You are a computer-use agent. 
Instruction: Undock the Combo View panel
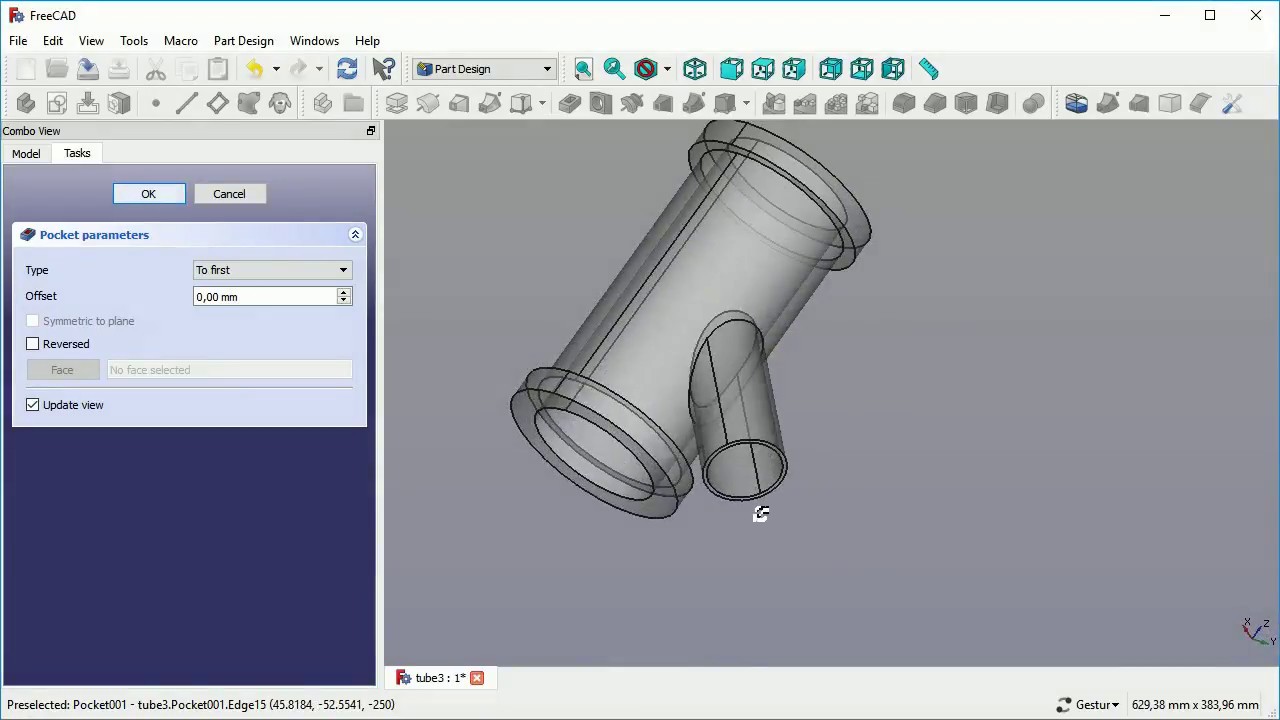click(x=371, y=131)
